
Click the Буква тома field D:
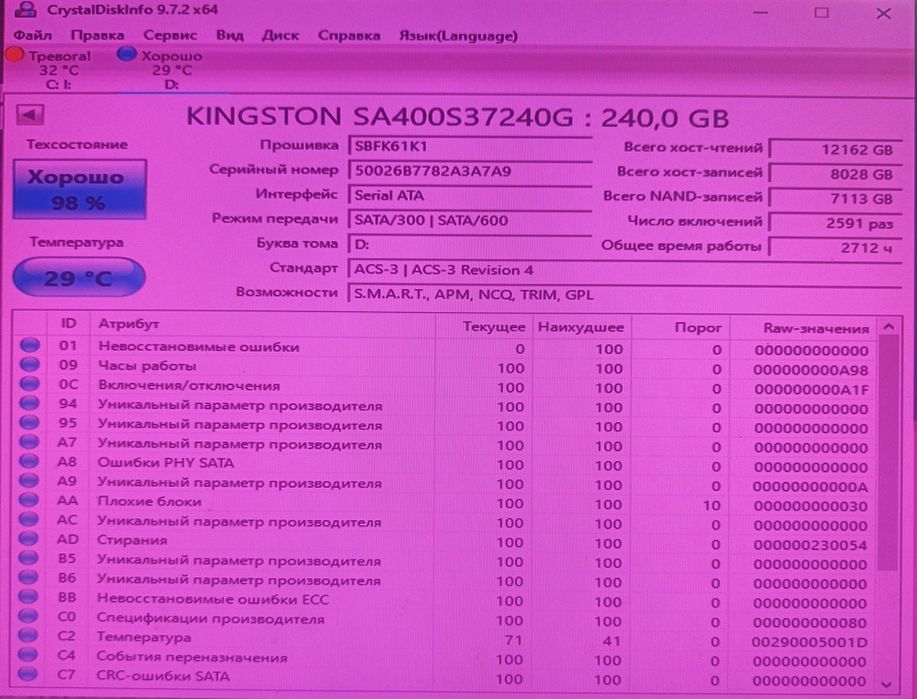click(x=470, y=245)
